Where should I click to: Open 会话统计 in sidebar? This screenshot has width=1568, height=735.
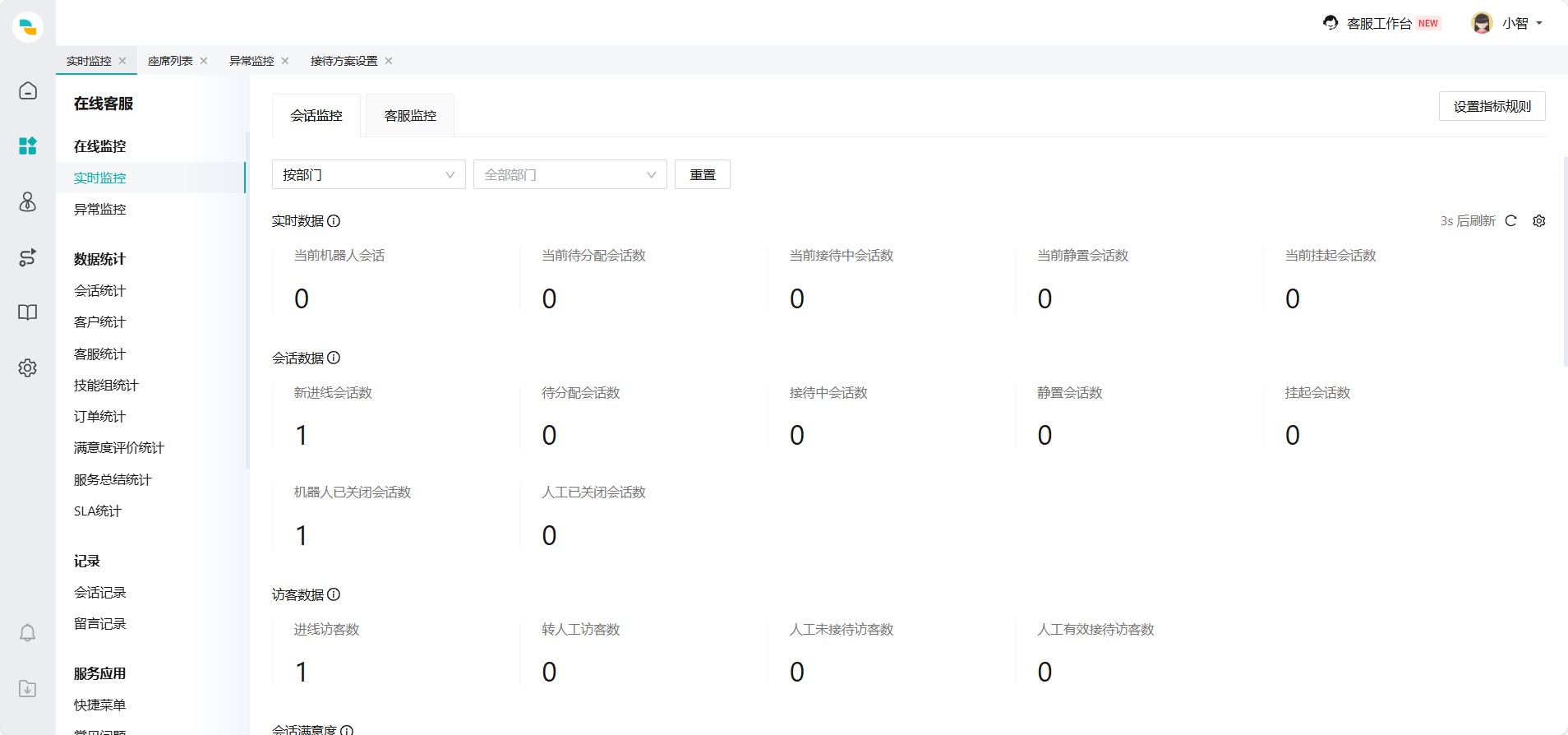[x=99, y=290]
